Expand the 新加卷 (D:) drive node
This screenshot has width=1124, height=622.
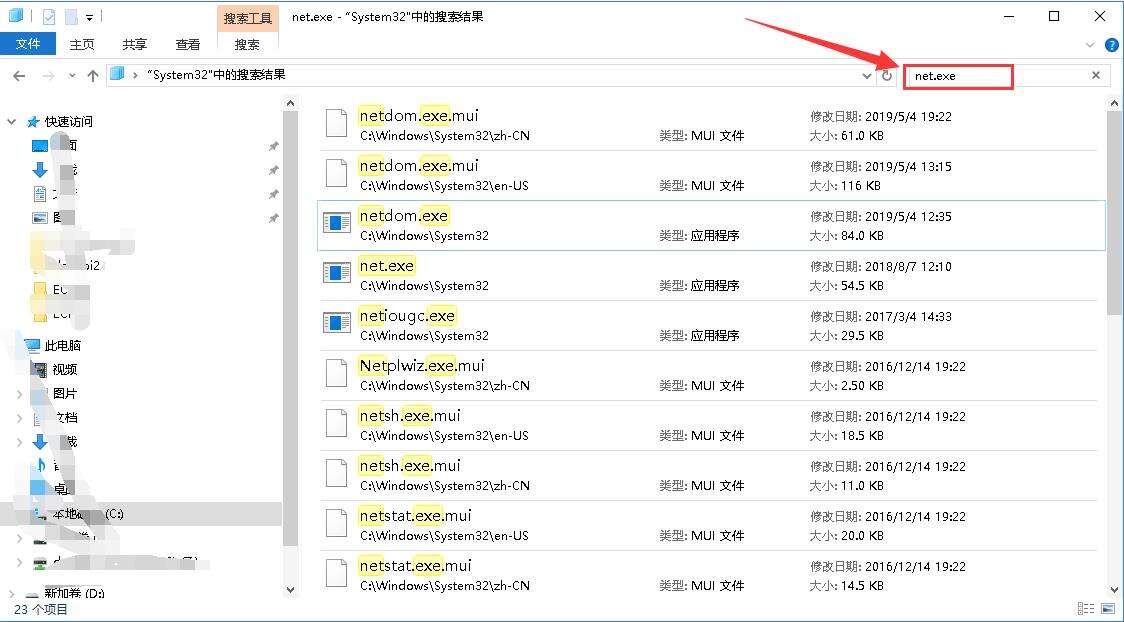point(11,594)
